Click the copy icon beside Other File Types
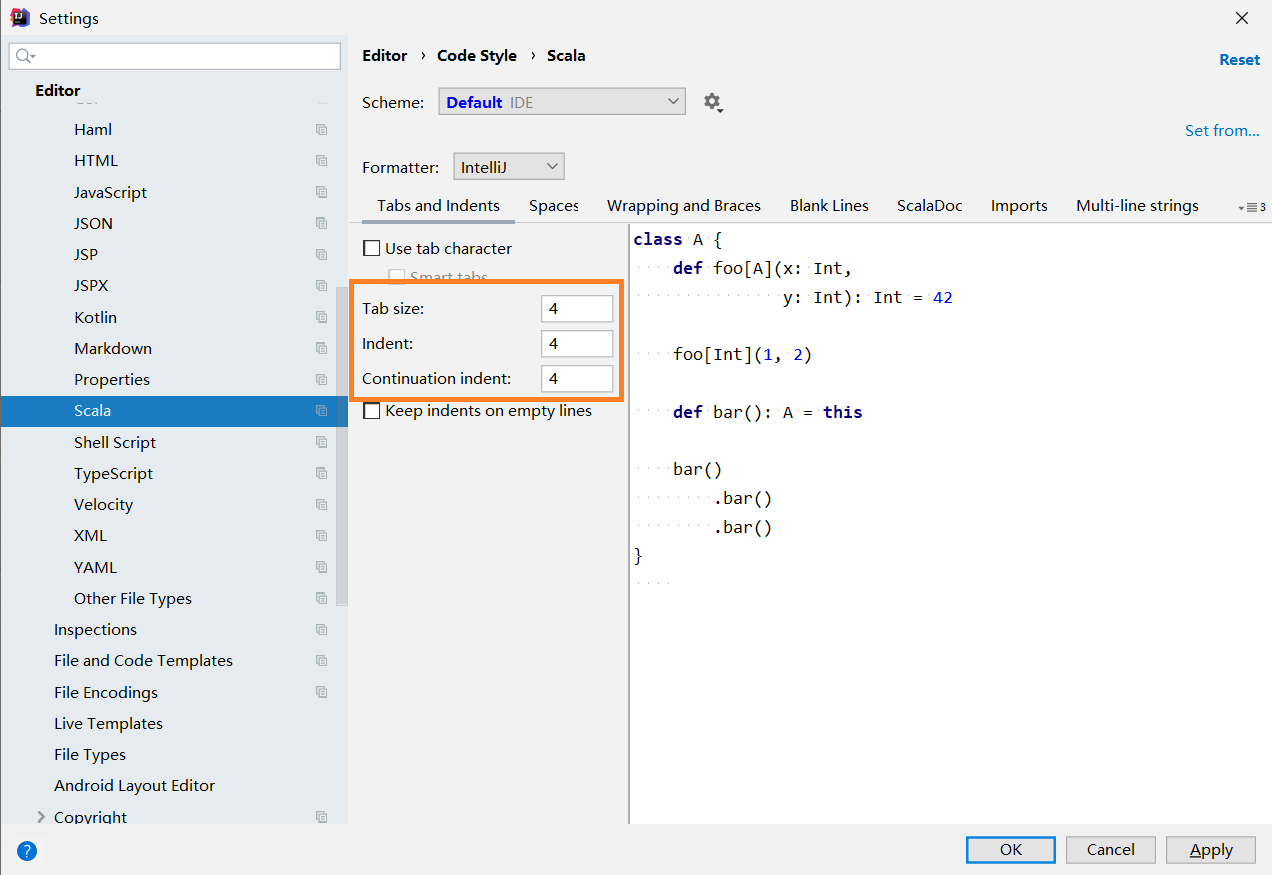 pos(321,598)
